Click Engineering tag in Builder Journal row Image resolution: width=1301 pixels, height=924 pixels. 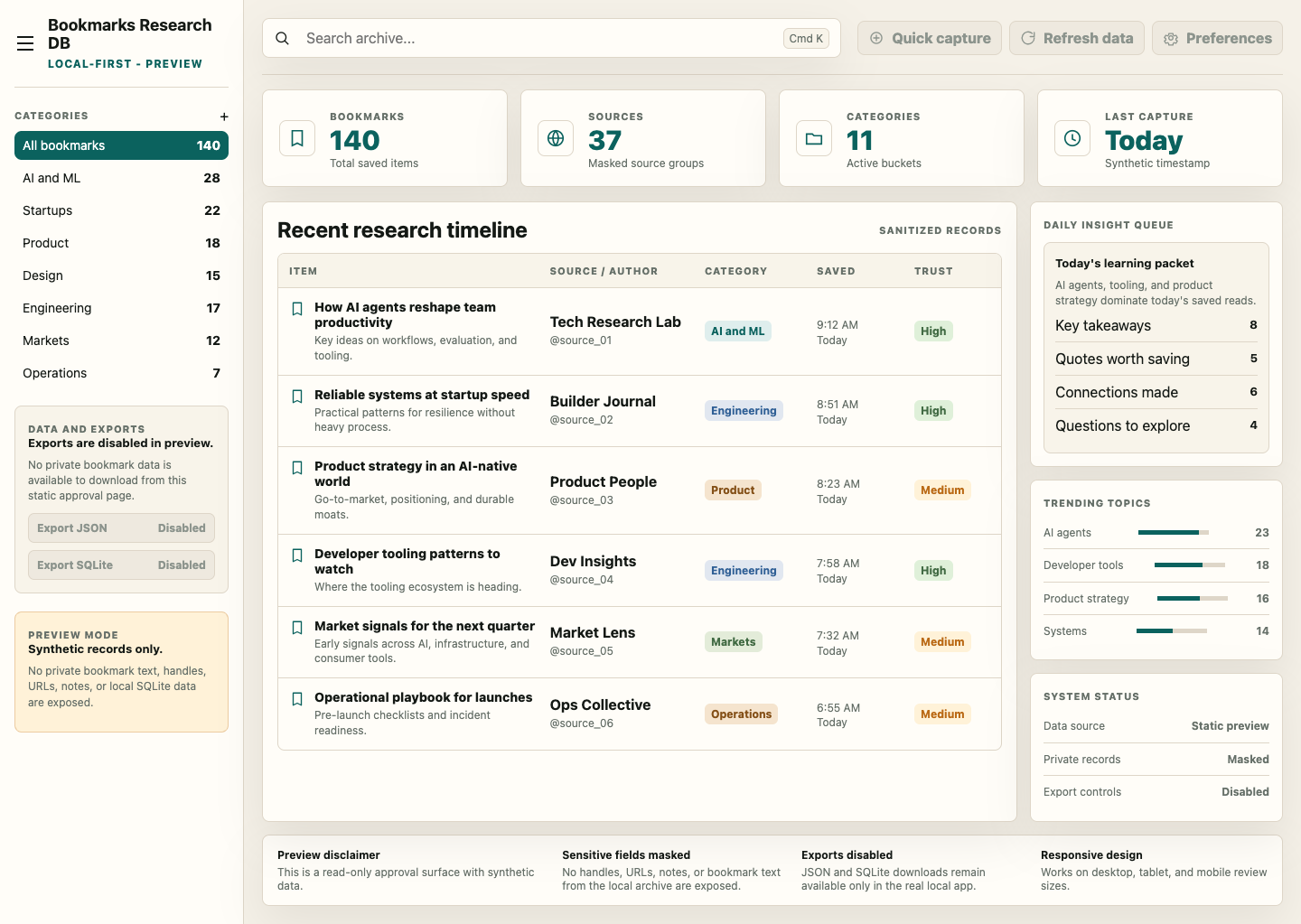click(x=744, y=411)
